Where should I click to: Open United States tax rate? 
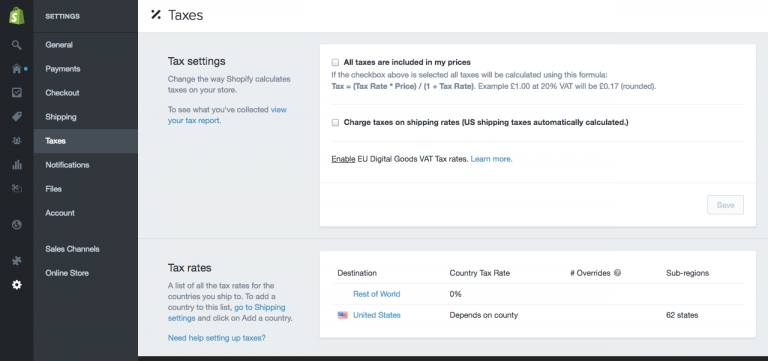click(376, 315)
